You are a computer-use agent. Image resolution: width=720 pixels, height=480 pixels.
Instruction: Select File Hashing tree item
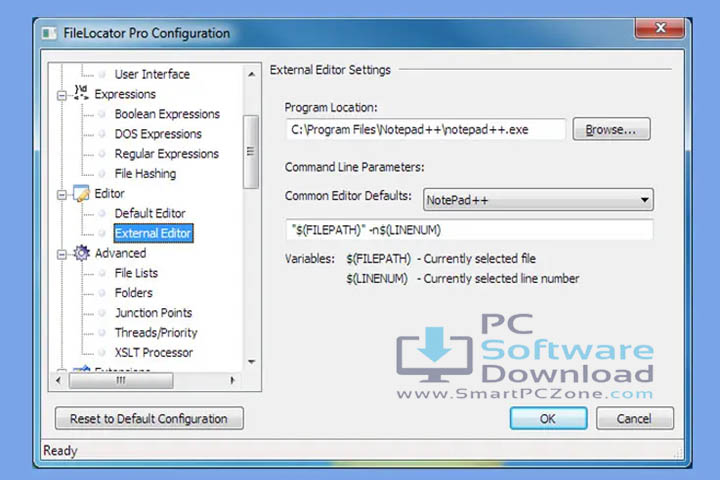[x=145, y=173]
